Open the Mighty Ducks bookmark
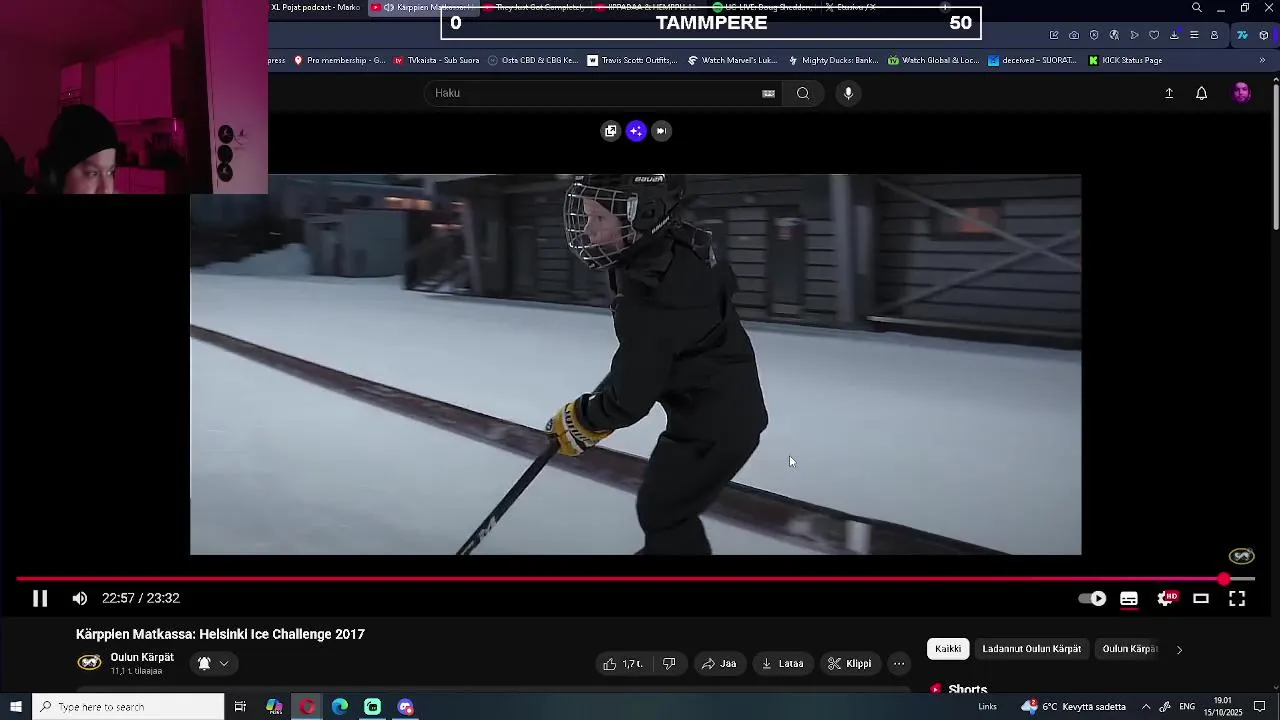This screenshot has width=1280, height=720. tap(832, 60)
